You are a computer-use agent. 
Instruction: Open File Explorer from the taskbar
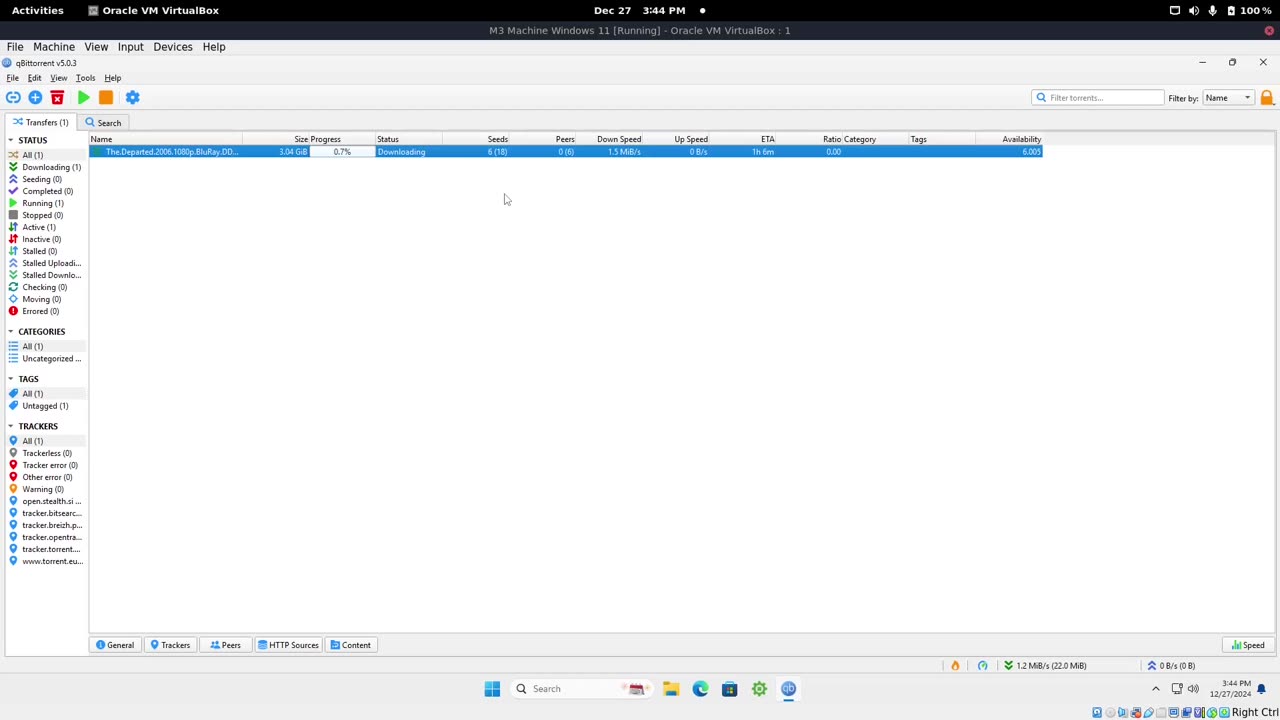(x=671, y=689)
